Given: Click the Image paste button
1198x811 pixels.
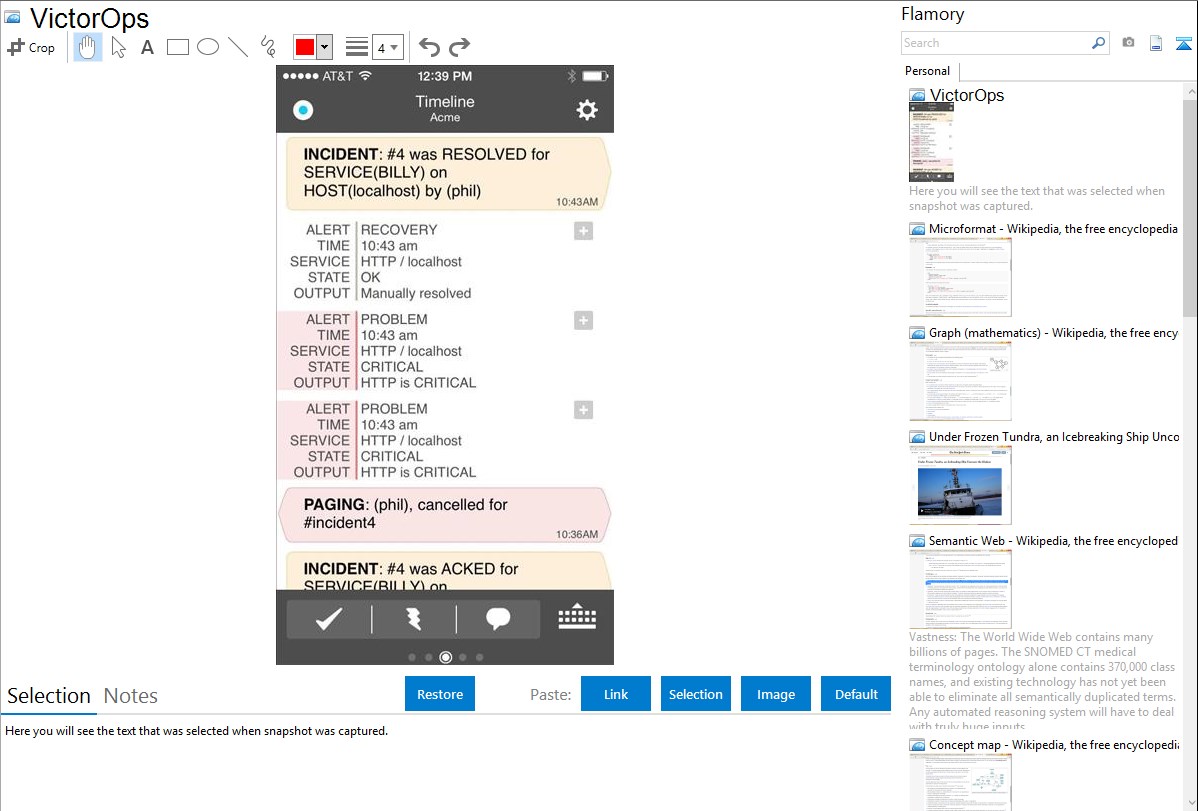Looking at the screenshot, I should click(776, 694).
